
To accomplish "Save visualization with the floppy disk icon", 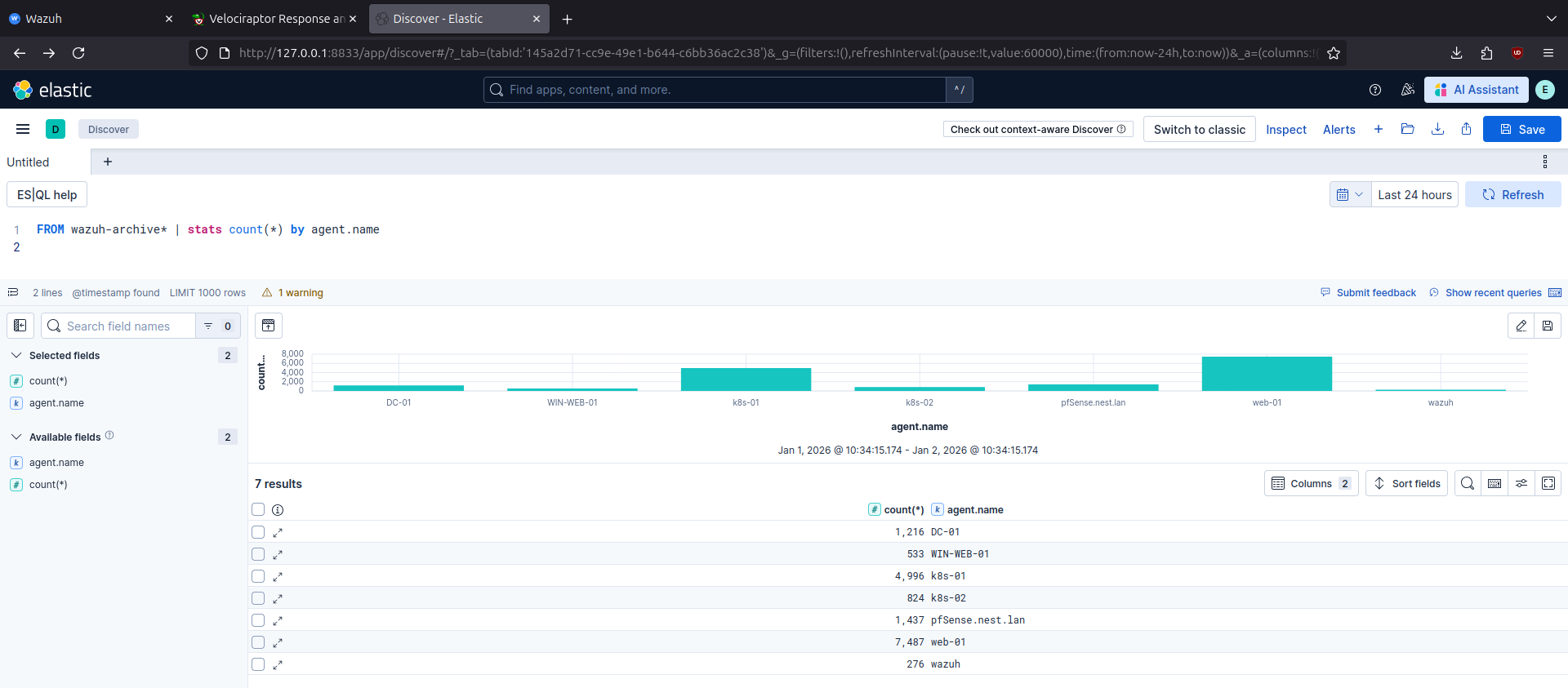I will [1548, 326].
